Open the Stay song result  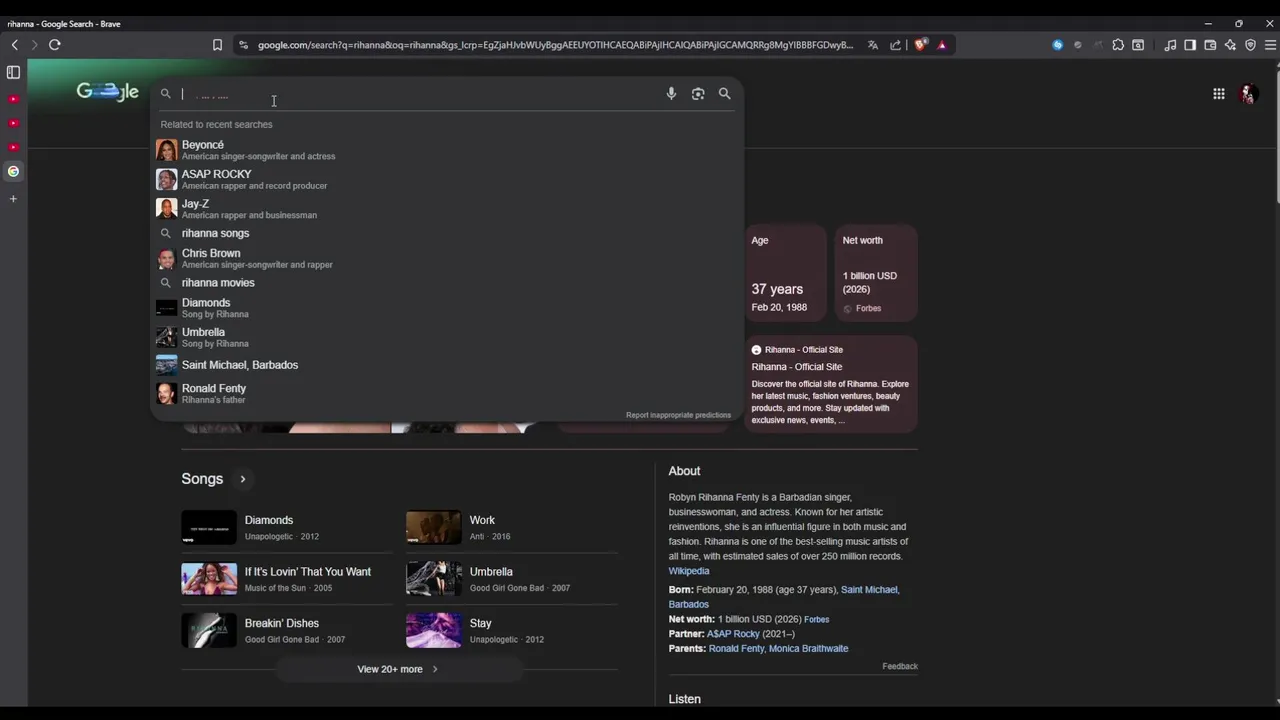(511, 630)
